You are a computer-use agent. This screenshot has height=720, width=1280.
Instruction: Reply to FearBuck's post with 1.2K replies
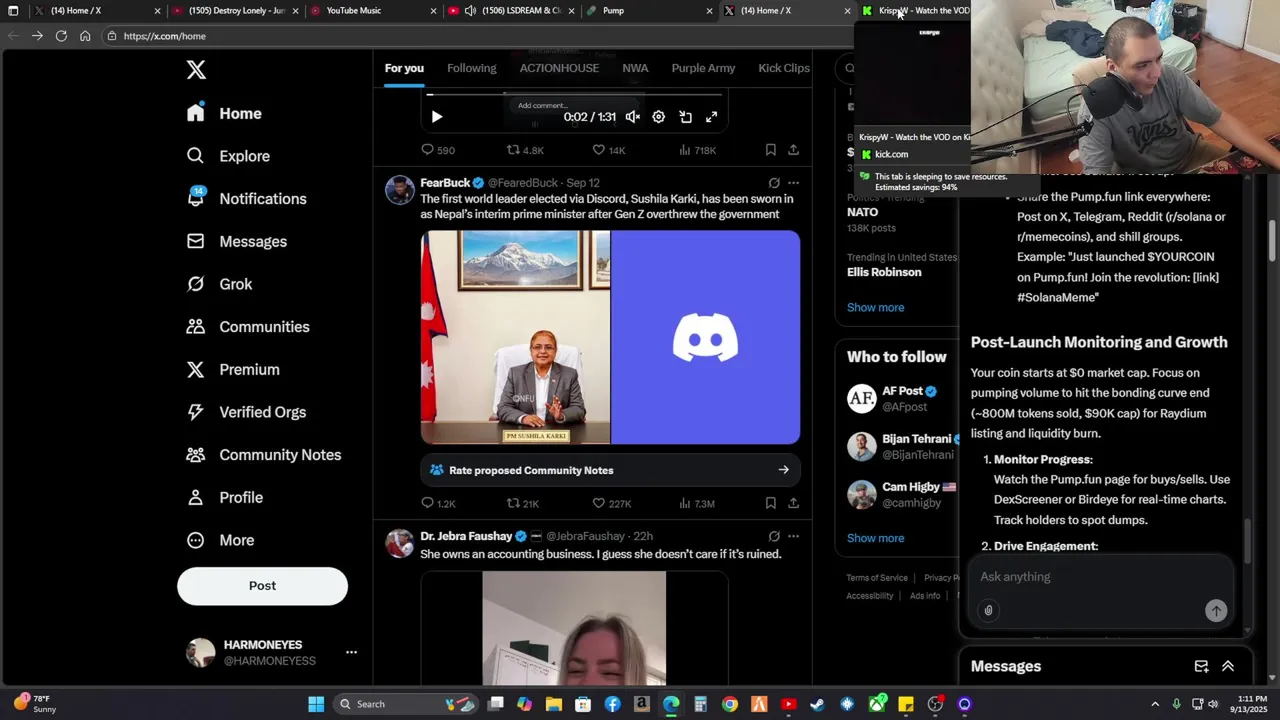tap(438, 503)
